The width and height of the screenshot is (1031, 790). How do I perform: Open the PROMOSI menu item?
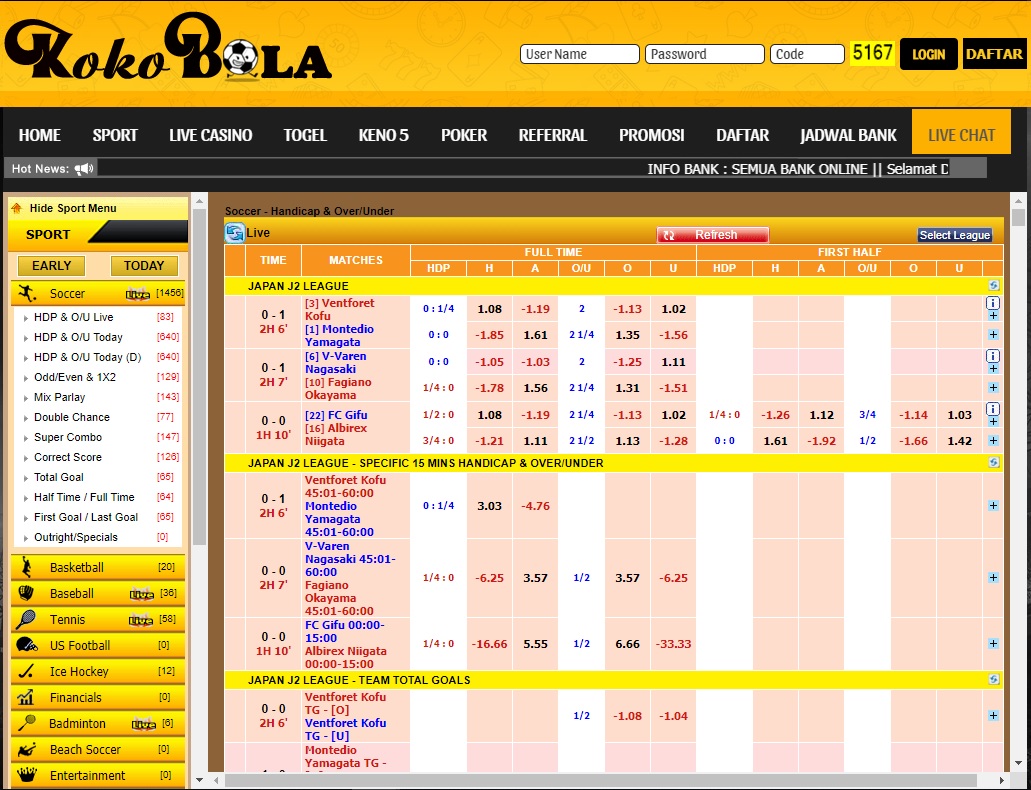(x=652, y=135)
